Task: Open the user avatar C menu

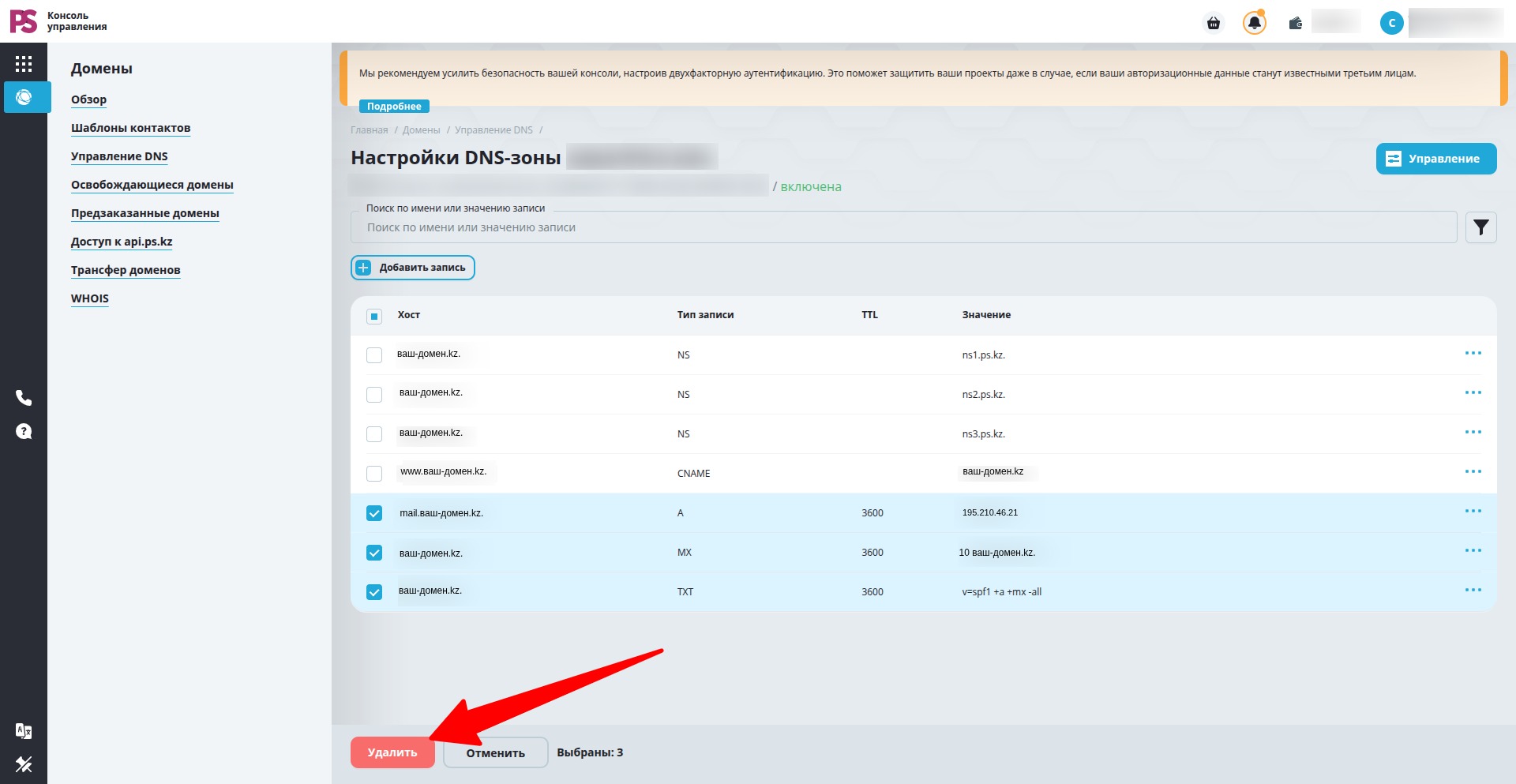Action: [1392, 23]
